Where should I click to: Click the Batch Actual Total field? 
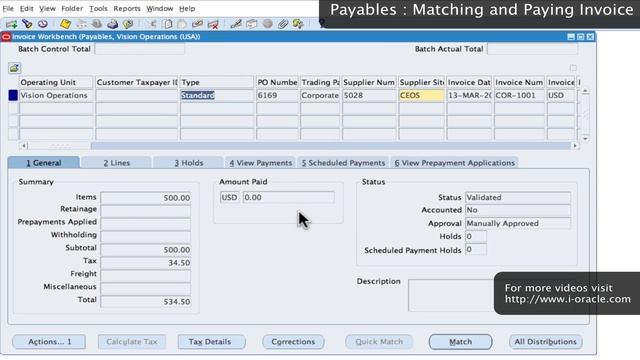pyautogui.click(x=532, y=49)
